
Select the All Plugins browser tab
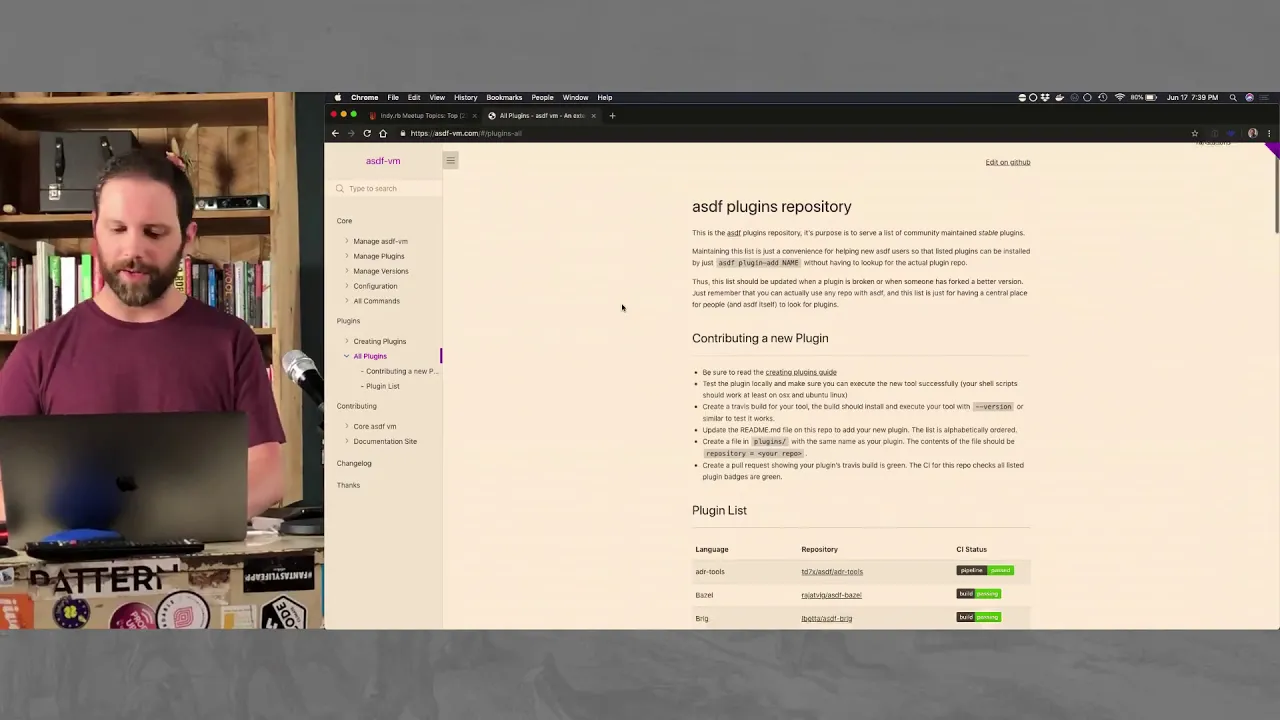click(541, 115)
